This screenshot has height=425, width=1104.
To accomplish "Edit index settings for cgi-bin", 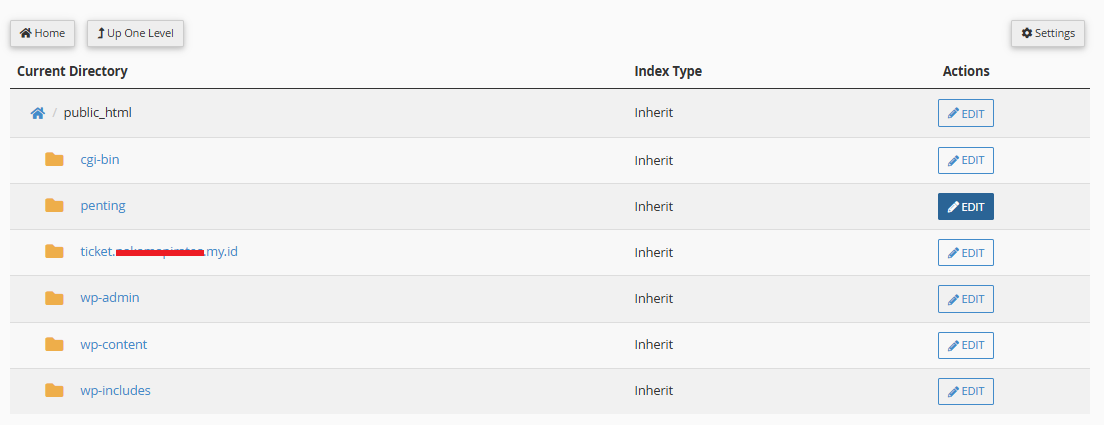I will (965, 160).
